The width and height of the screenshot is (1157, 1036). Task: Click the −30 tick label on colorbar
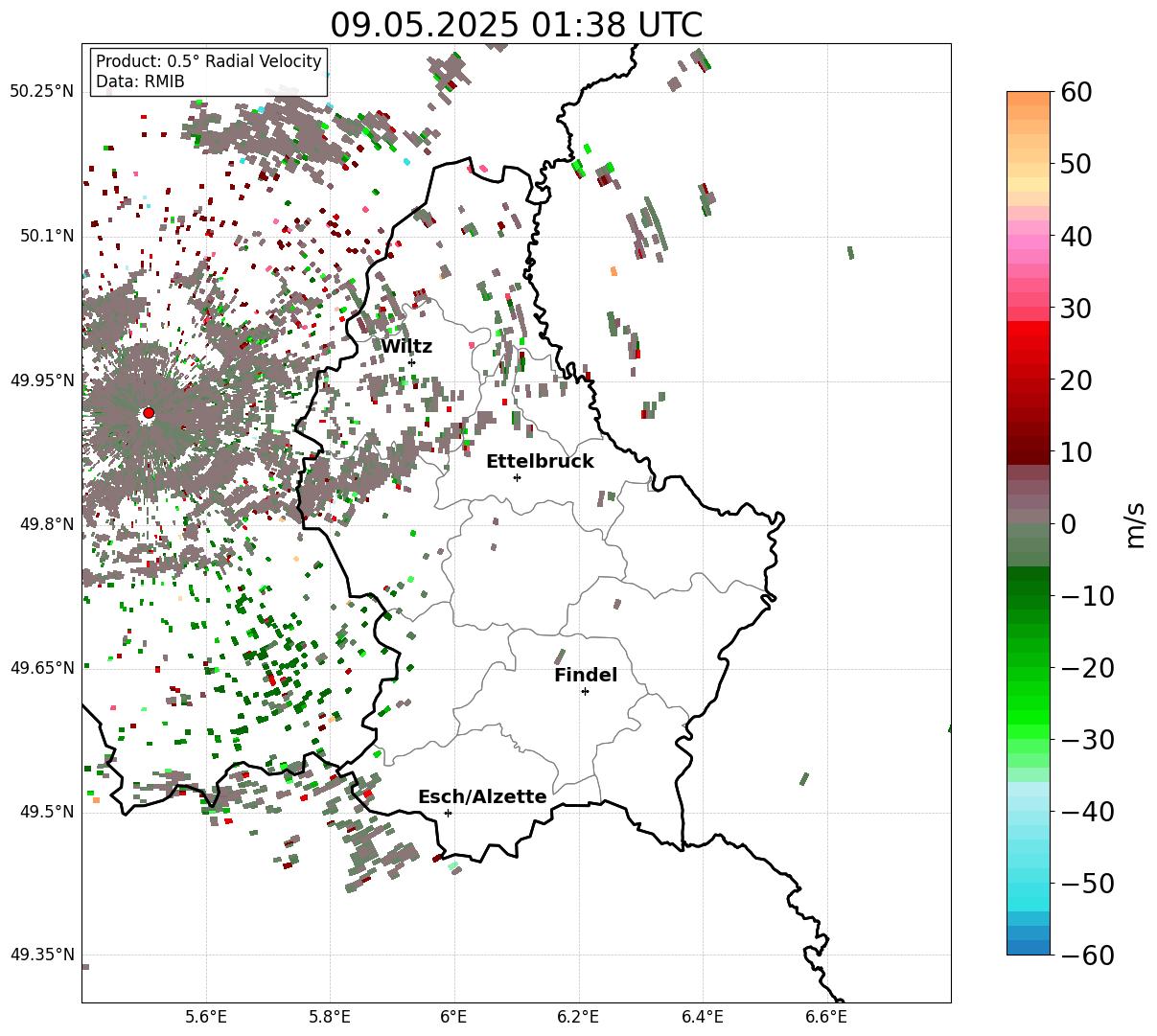[x=1086, y=740]
